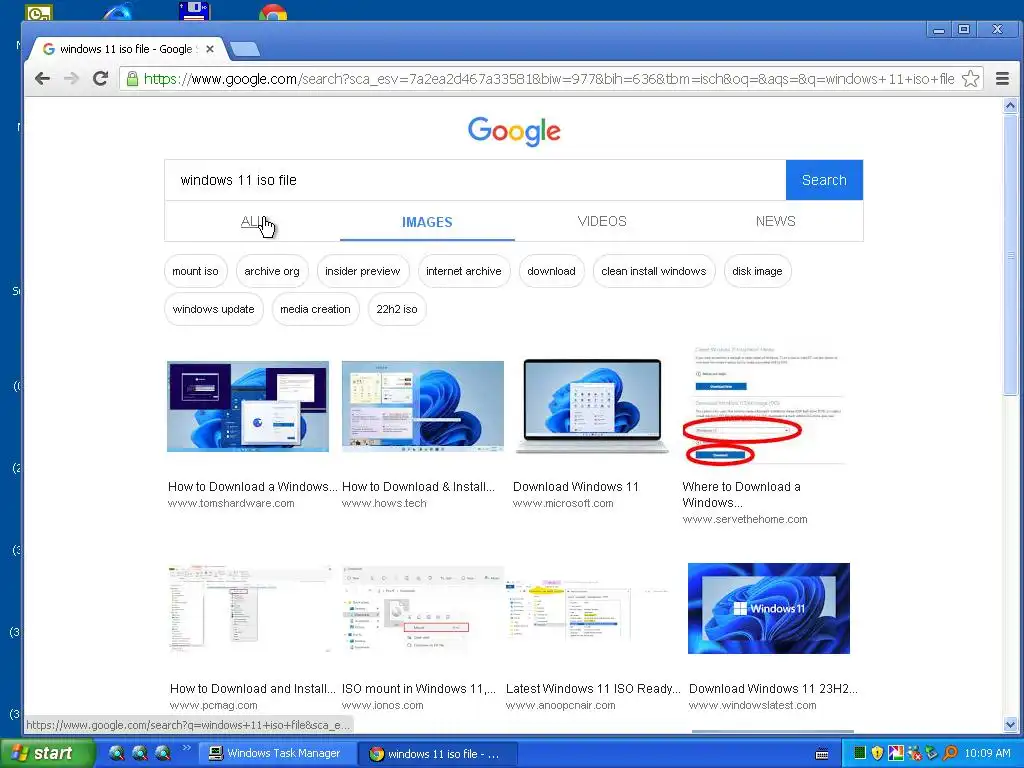
Task: Click the Google favicon on the tab
Action: [x=48, y=49]
